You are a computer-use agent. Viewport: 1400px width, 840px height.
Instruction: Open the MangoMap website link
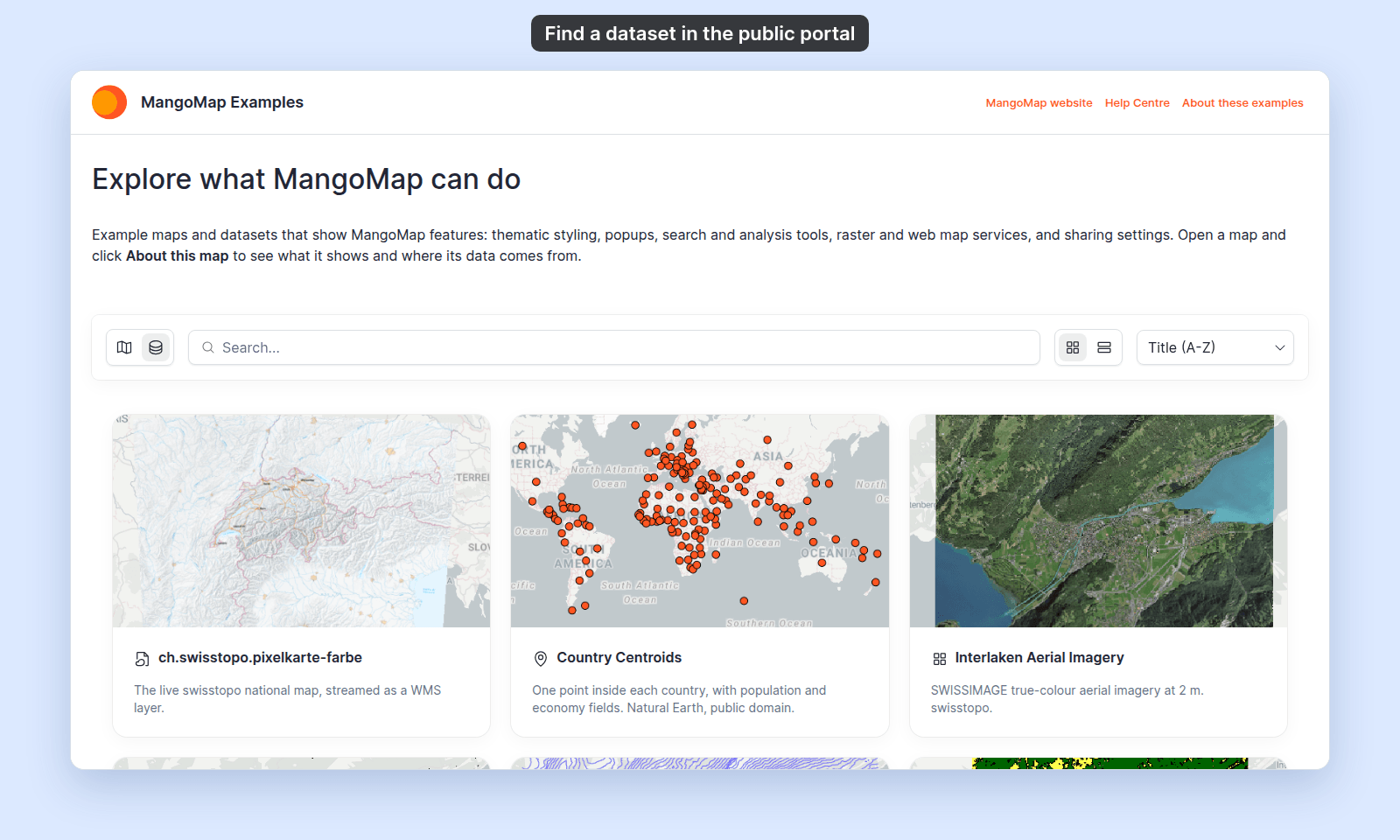click(1039, 103)
